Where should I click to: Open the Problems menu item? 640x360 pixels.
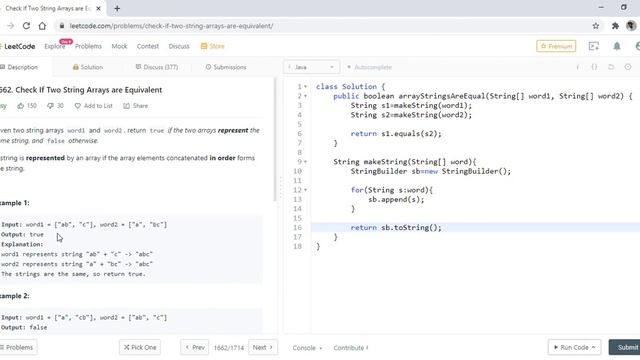[x=88, y=46]
